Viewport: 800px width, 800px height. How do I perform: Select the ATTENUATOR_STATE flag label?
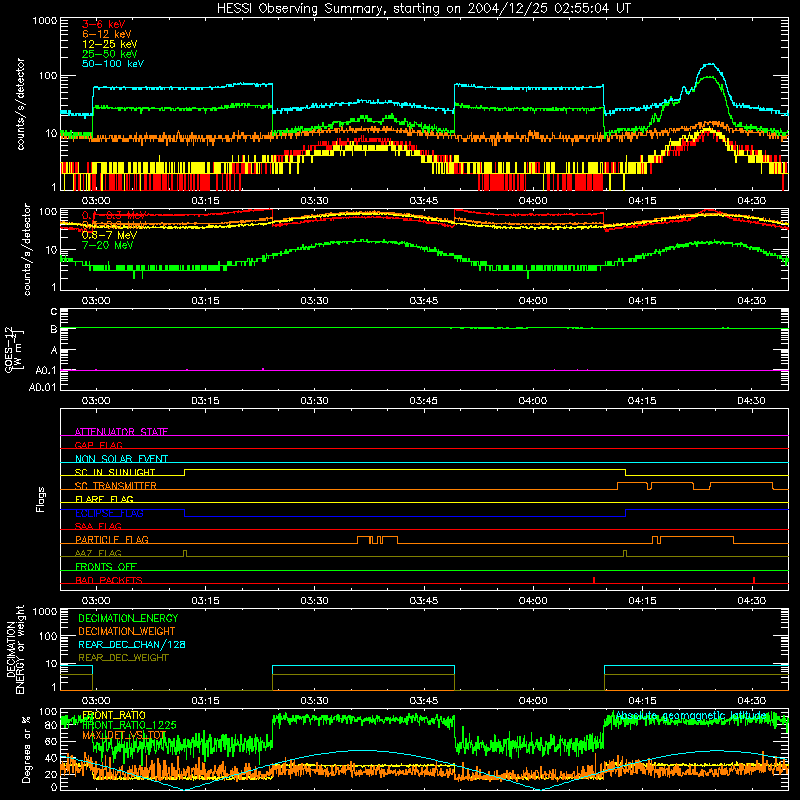click(x=121, y=432)
